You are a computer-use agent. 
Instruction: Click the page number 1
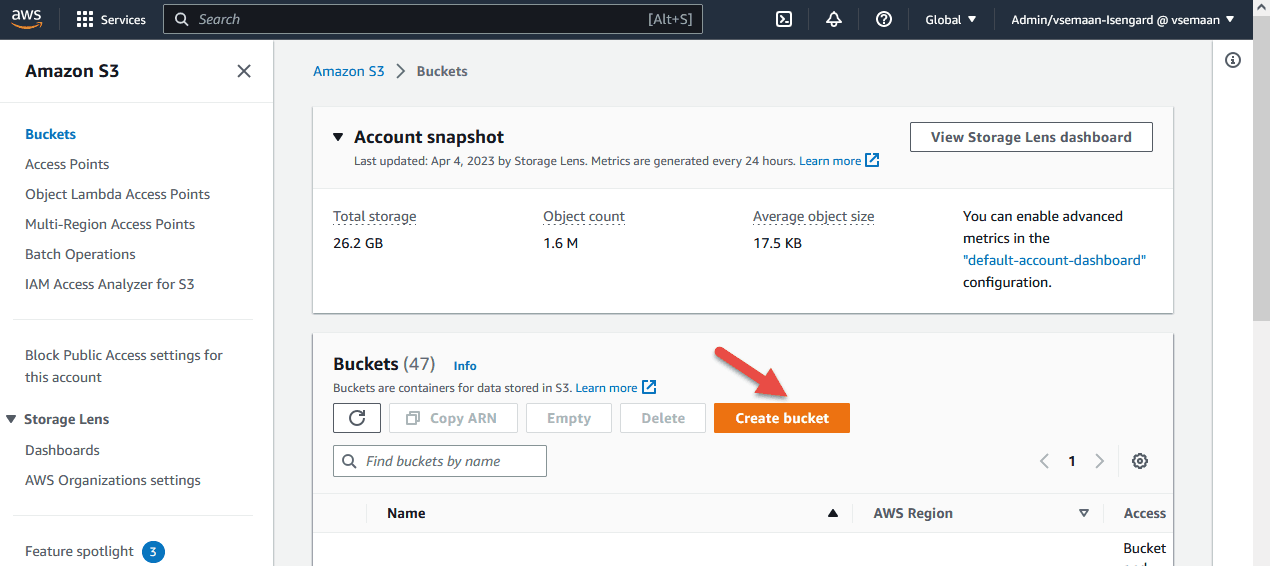[x=1072, y=461]
